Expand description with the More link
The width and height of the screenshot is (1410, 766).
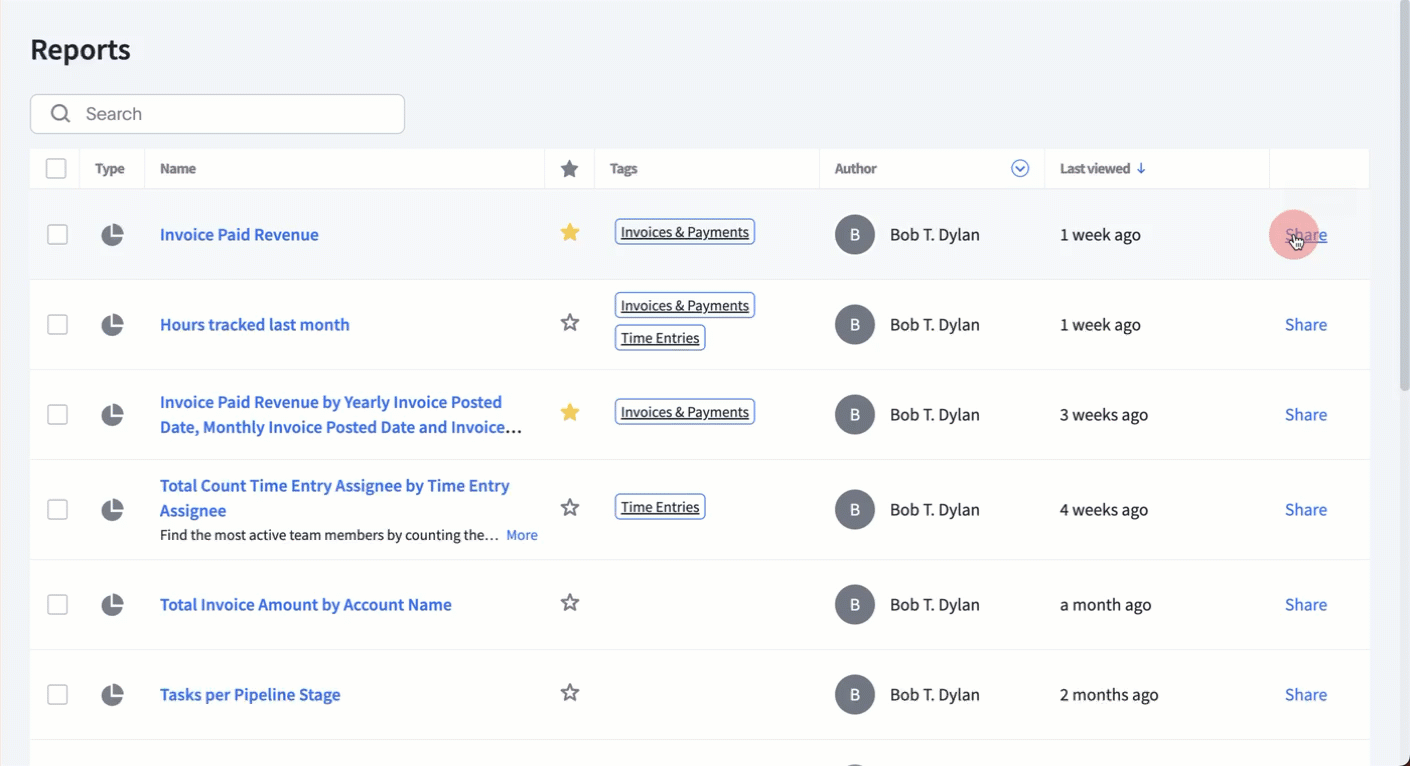(x=521, y=536)
